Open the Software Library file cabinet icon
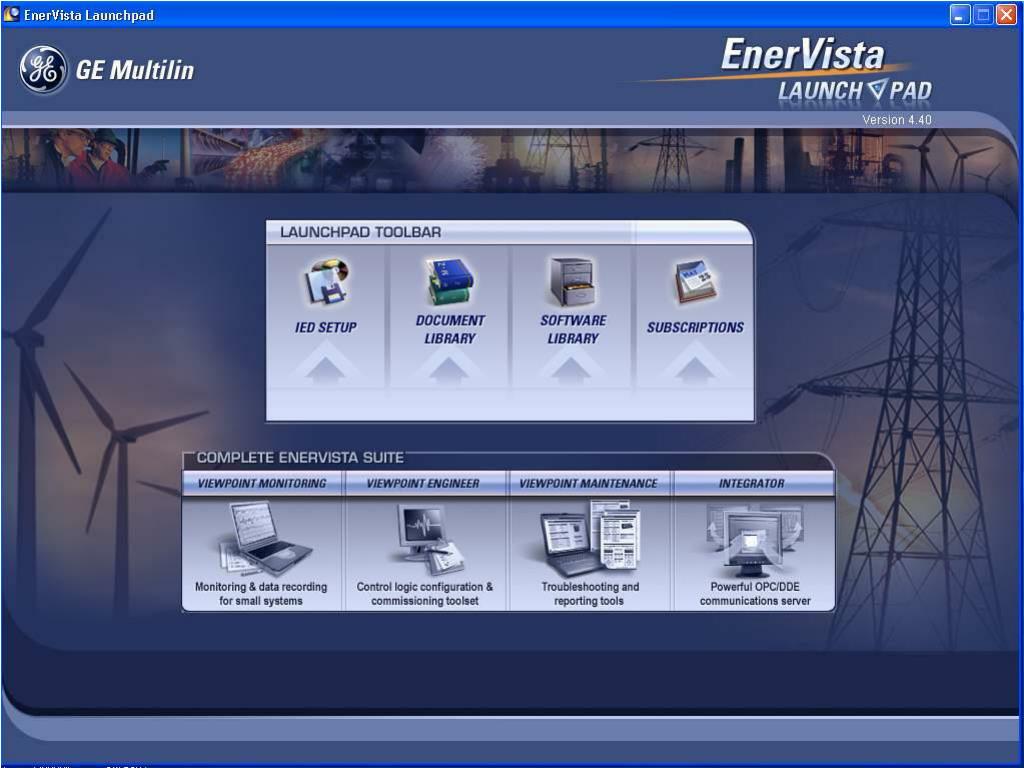1024x768 pixels. coord(573,281)
